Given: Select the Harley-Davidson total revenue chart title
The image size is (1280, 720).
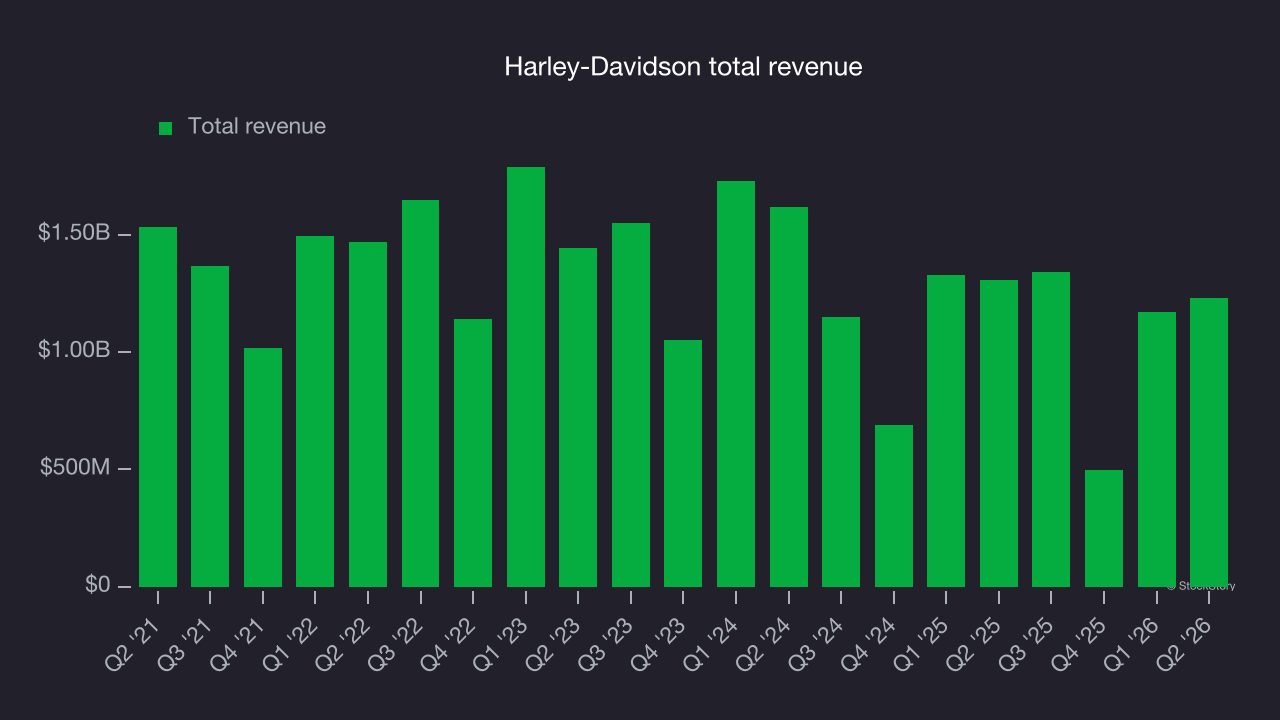Looking at the screenshot, I should click(683, 67).
